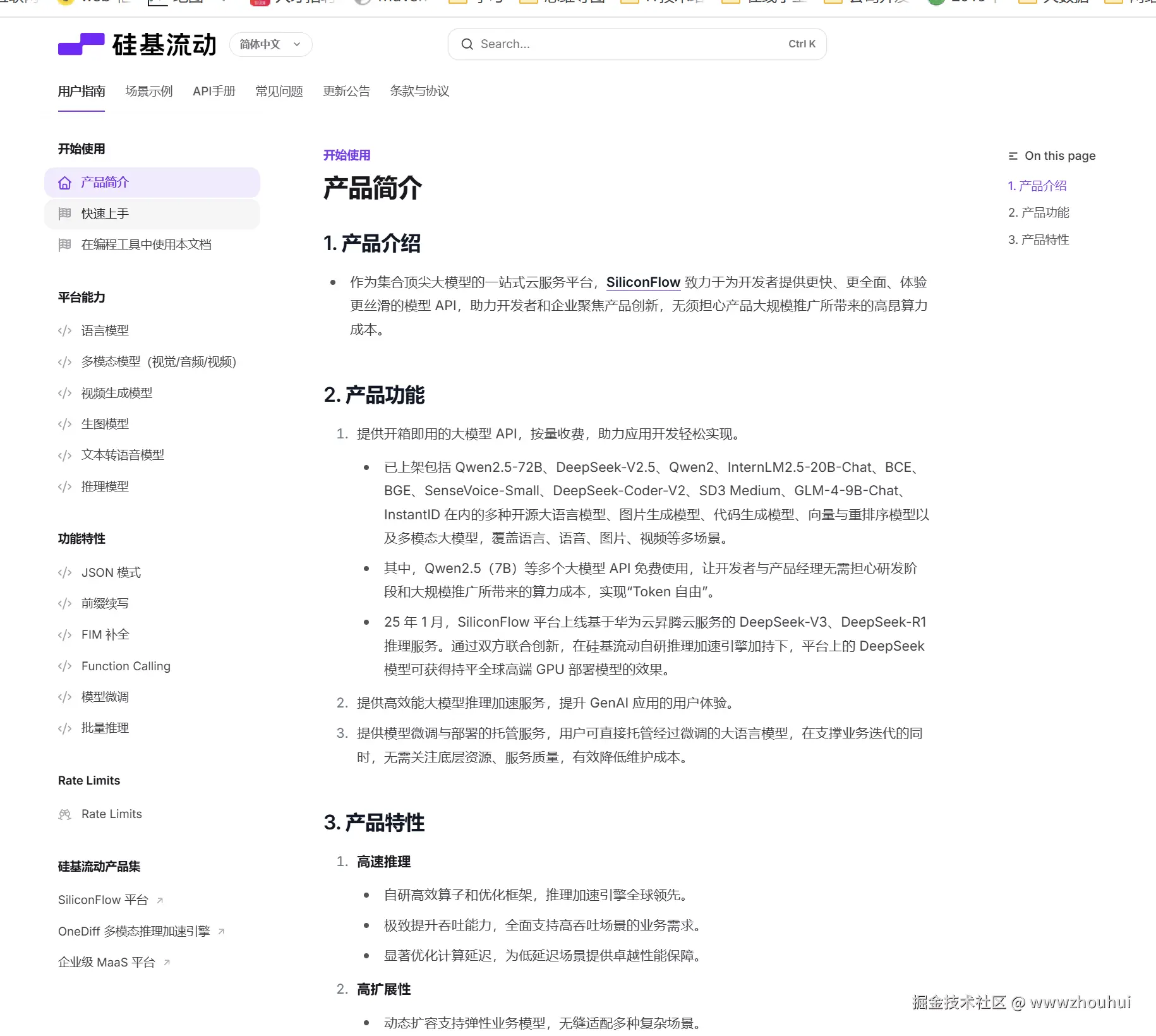Switch to the 更新公告 tab

(x=346, y=91)
